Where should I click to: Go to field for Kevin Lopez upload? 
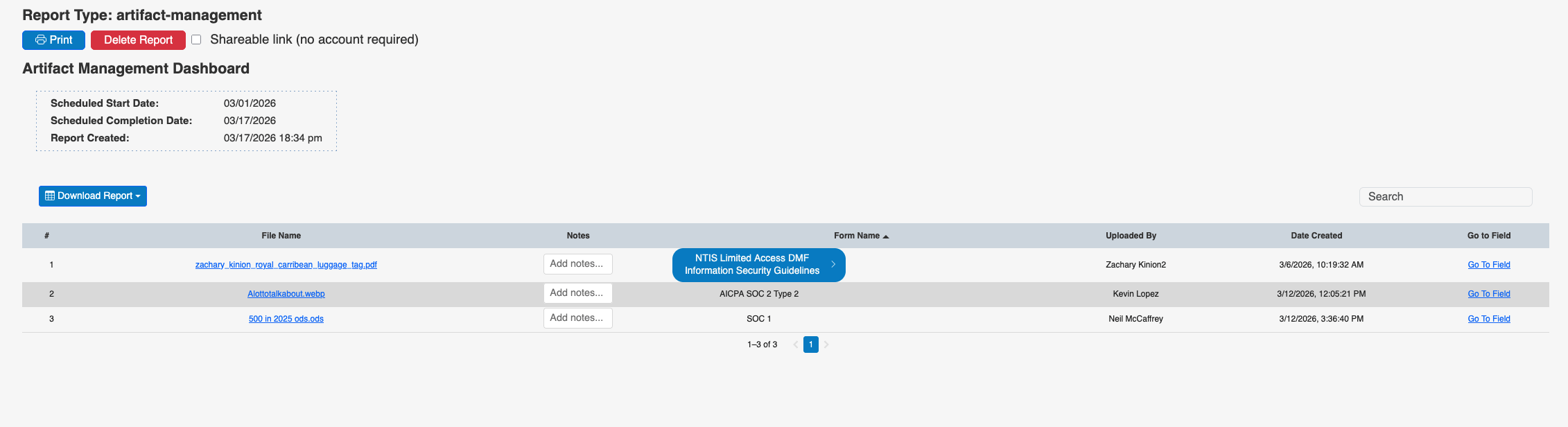click(x=1488, y=294)
